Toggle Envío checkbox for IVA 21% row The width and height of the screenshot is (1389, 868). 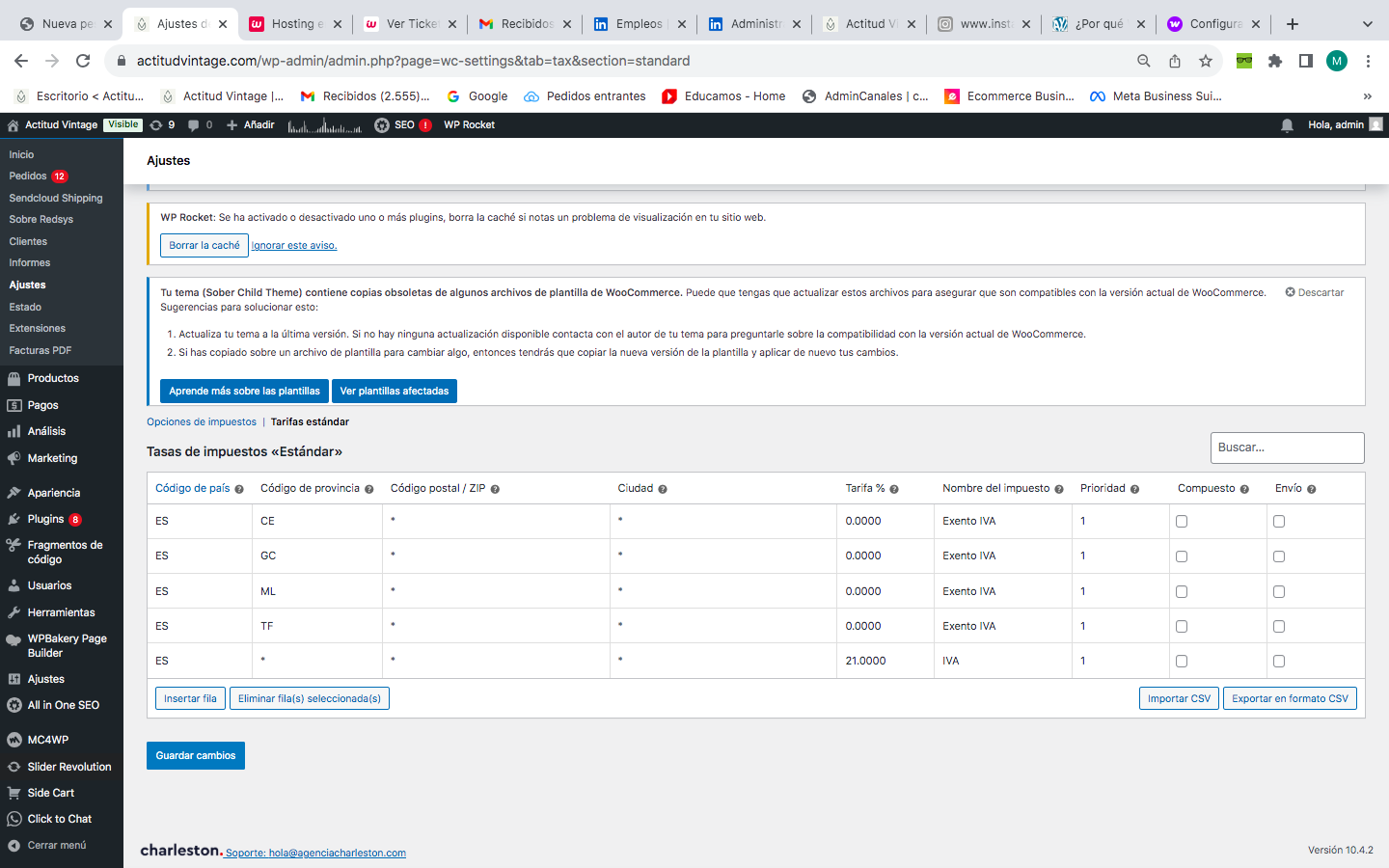[x=1279, y=662]
